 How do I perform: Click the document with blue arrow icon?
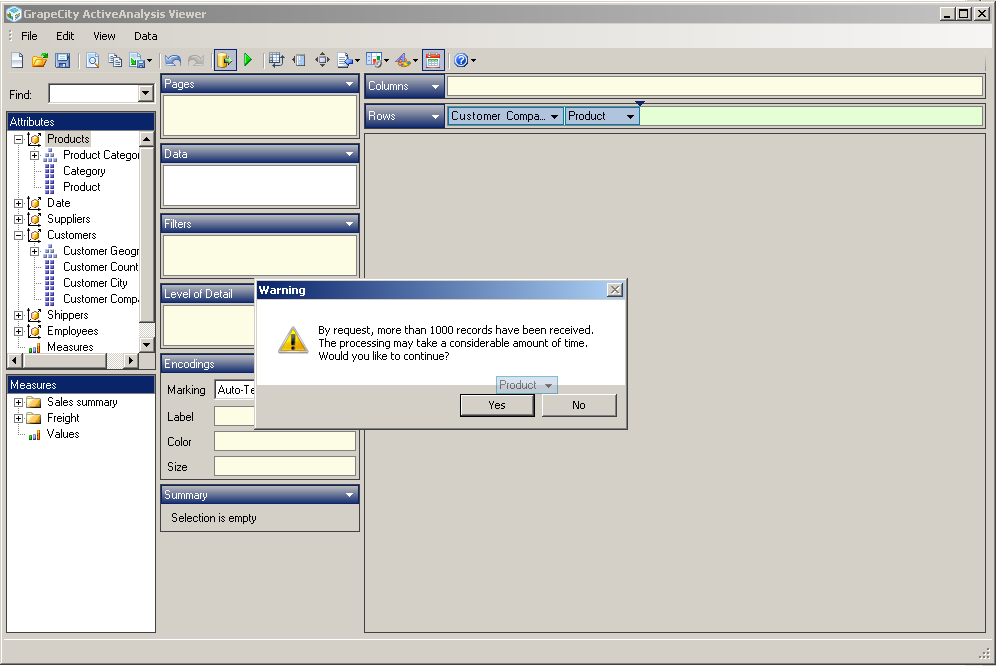[x=345, y=60]
